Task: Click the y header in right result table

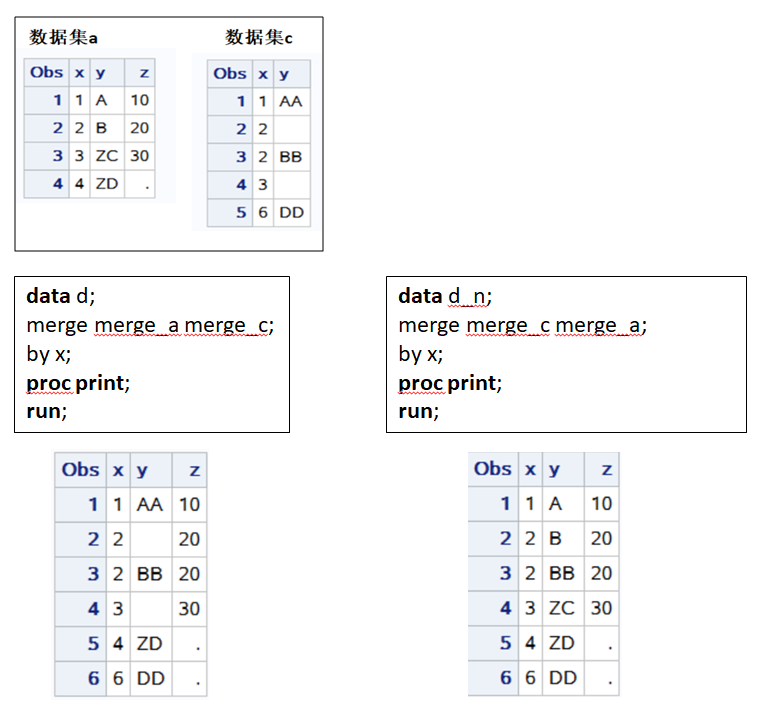Action: coord(554,469)
